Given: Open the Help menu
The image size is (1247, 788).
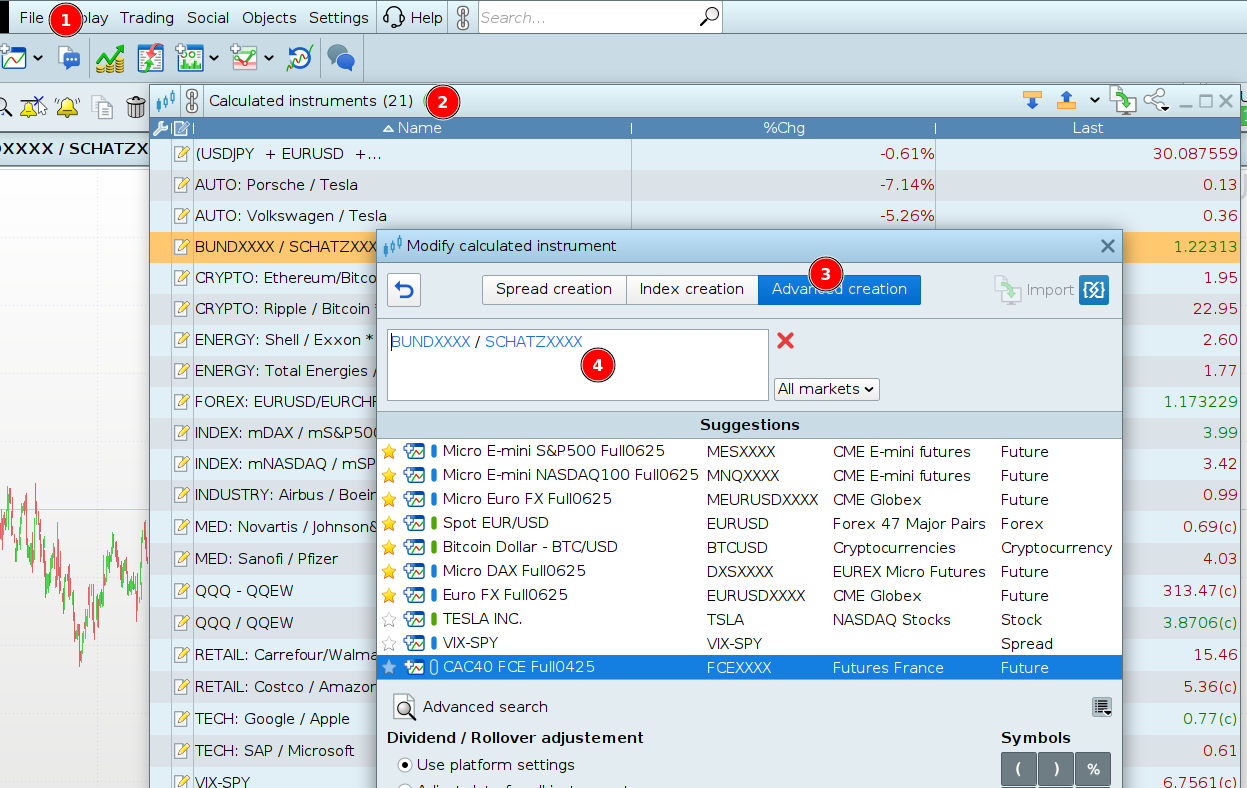Looking at the screenshot, I should [412, 17].
